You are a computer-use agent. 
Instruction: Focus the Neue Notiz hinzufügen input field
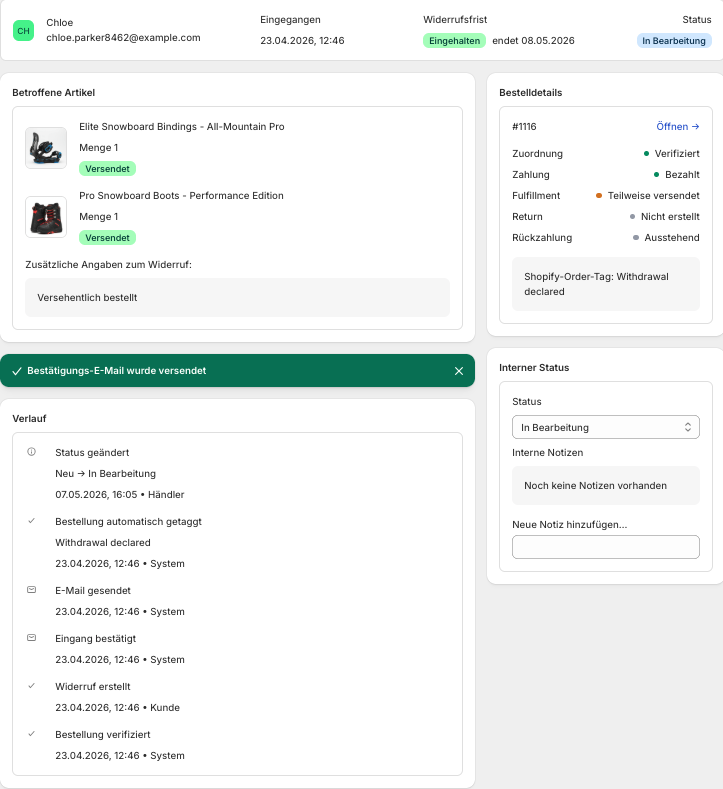(x=606, y=547)
